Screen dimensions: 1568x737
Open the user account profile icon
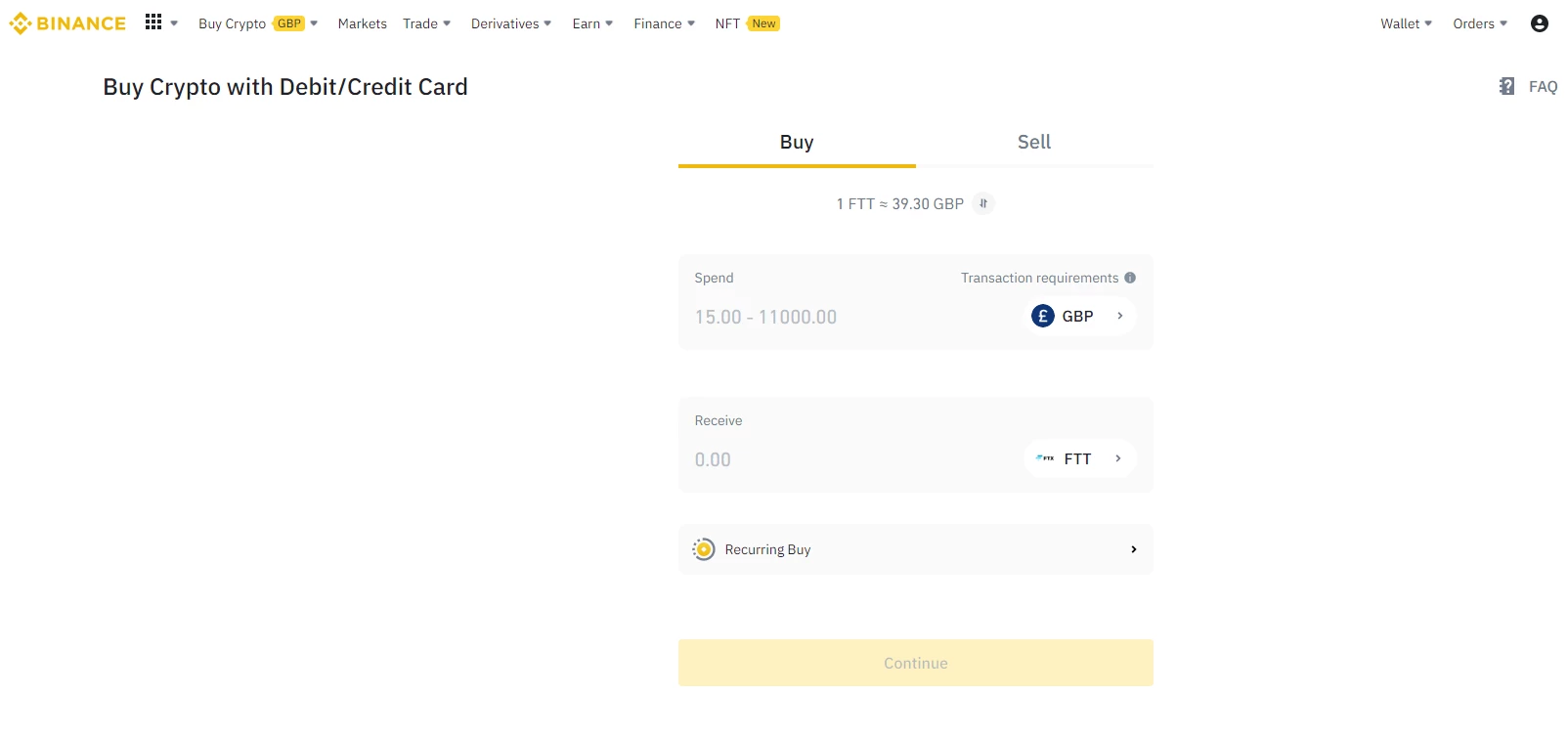(x=1539, y=23)
